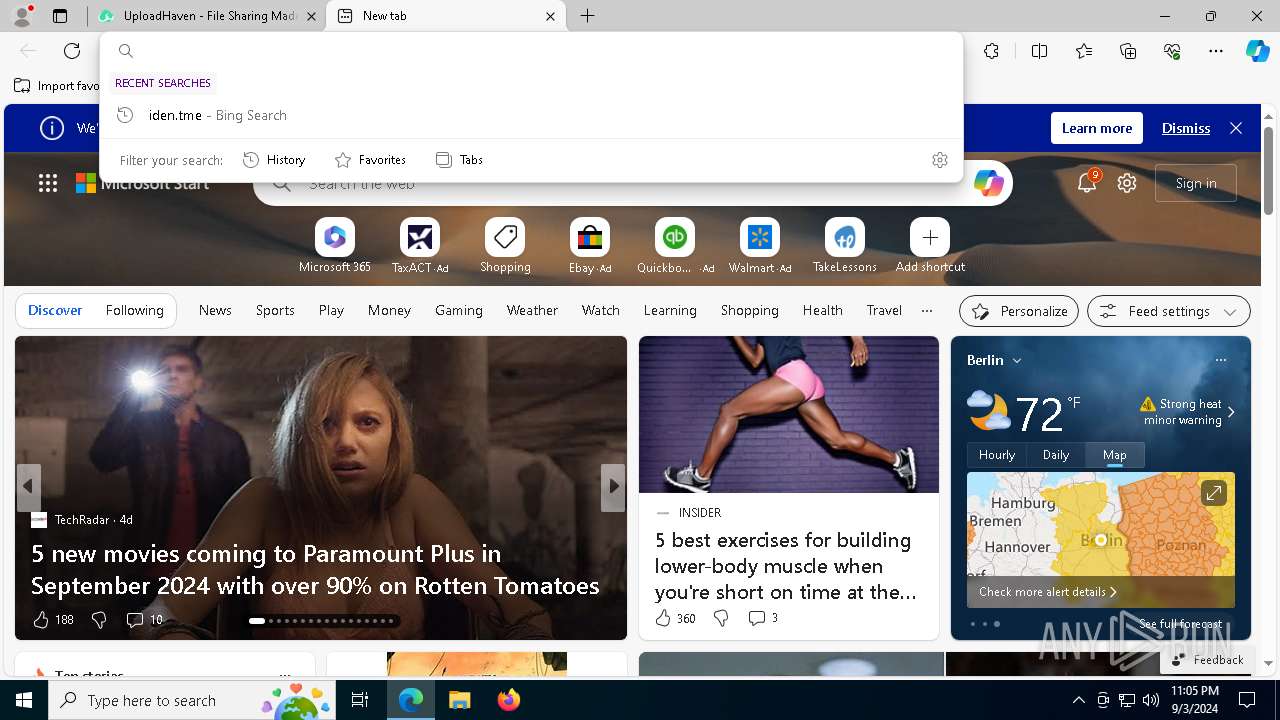Open a new browser tab
Image resolution: width=1280 pixels, height=720 pixels.
click(588, 16)
